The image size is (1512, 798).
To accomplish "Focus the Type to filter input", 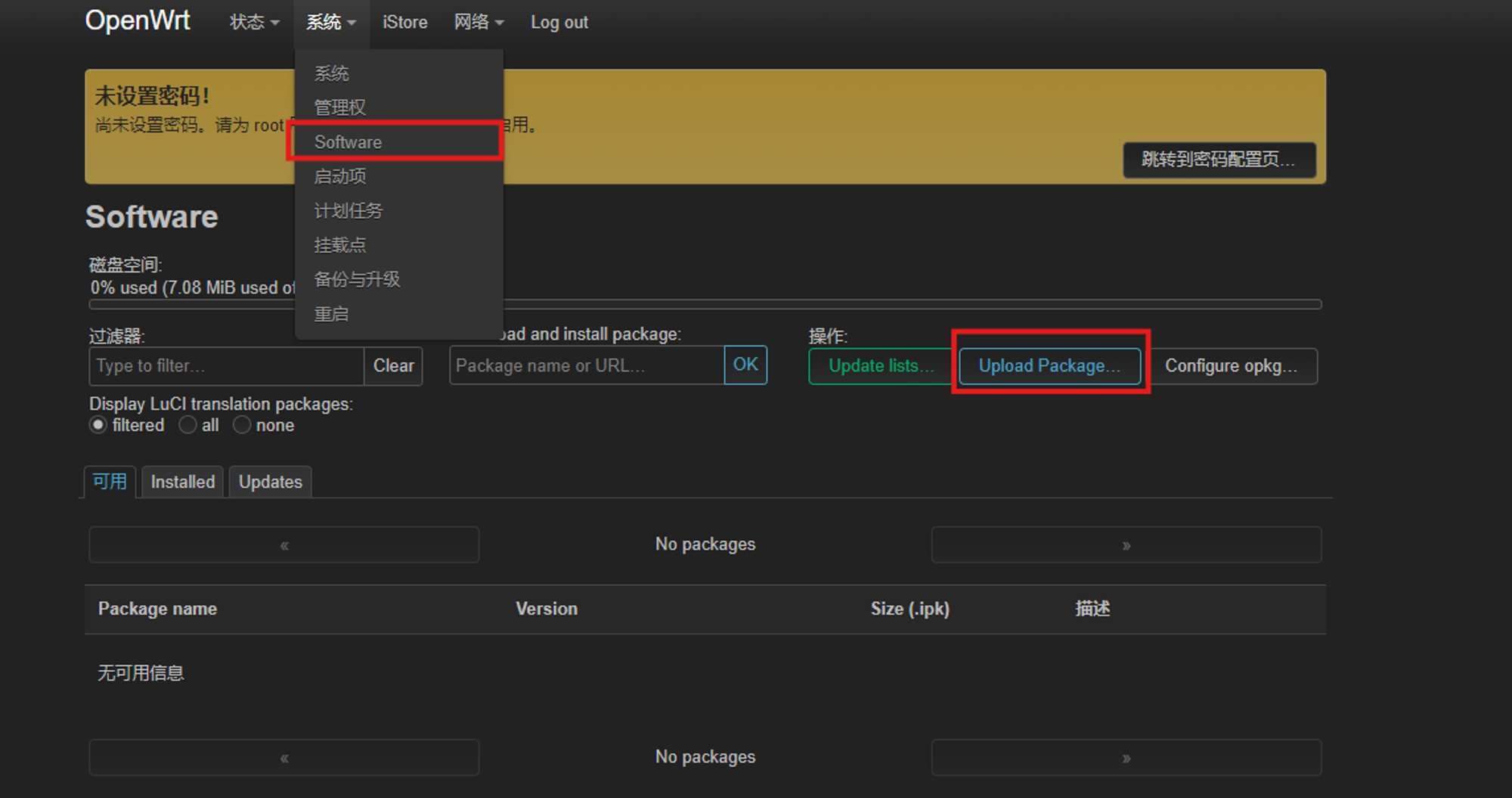I will (226, 366).
